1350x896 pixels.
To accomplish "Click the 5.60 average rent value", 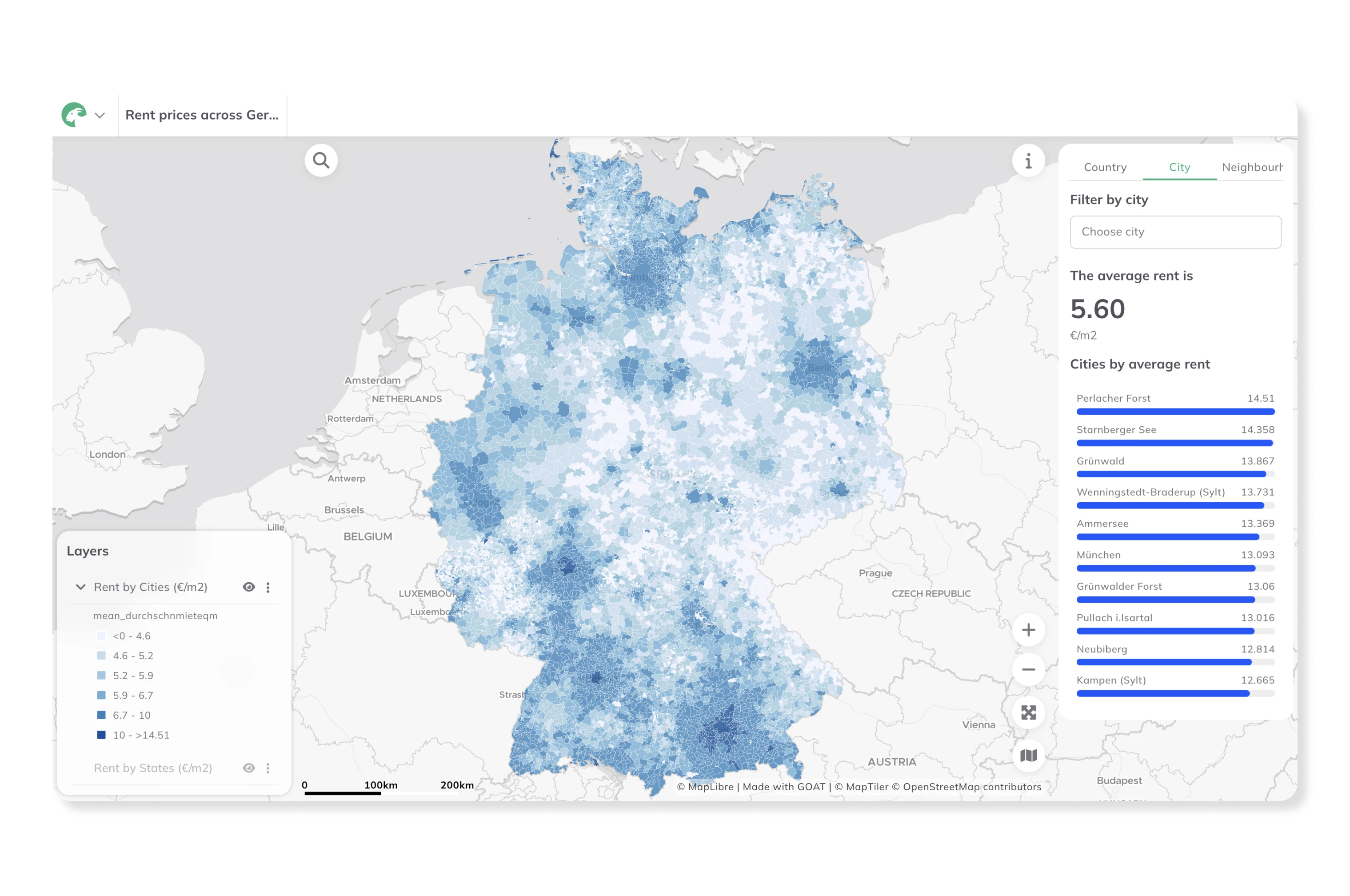I will pos(1098,309).
